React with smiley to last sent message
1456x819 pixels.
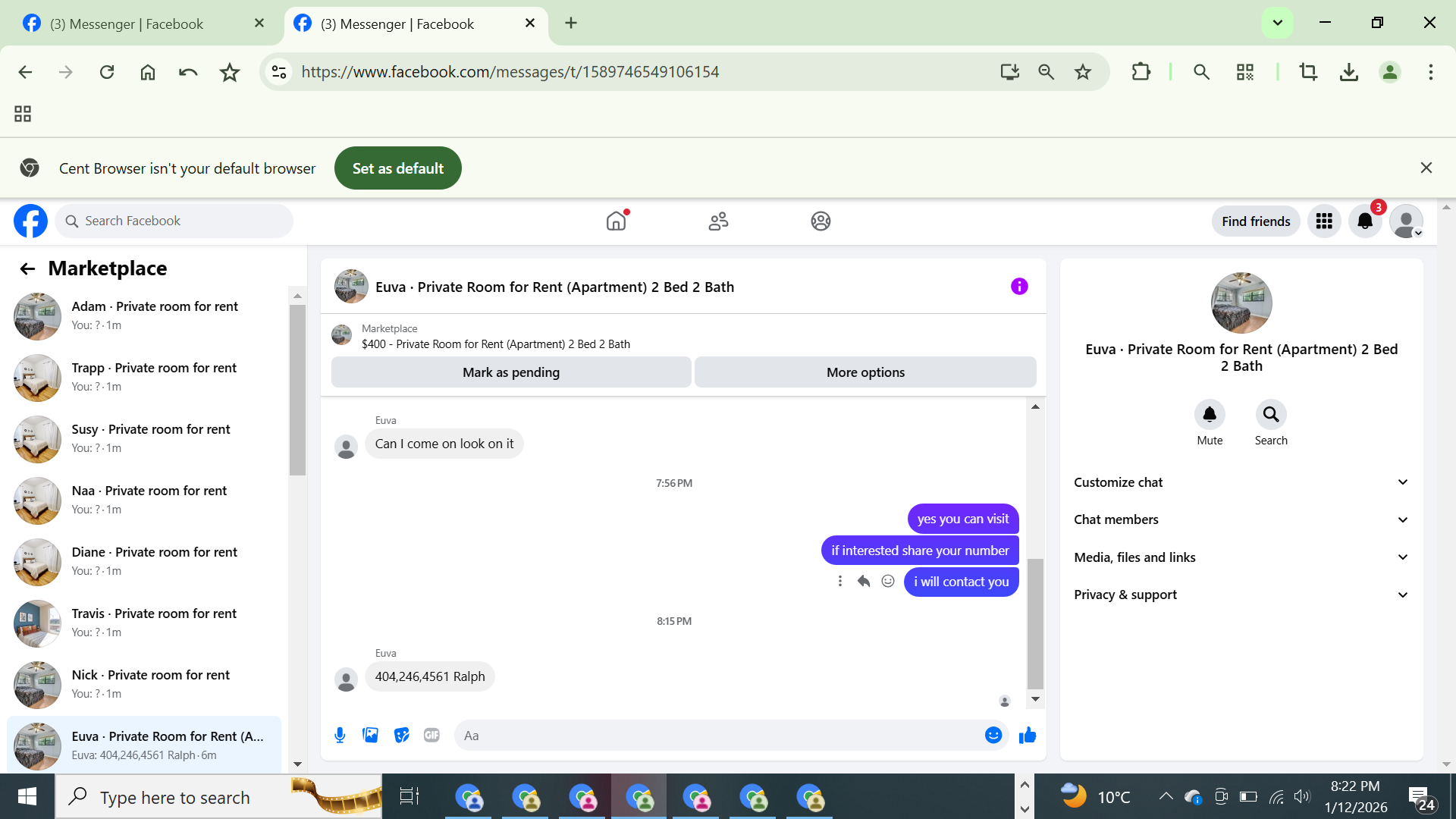888,581
